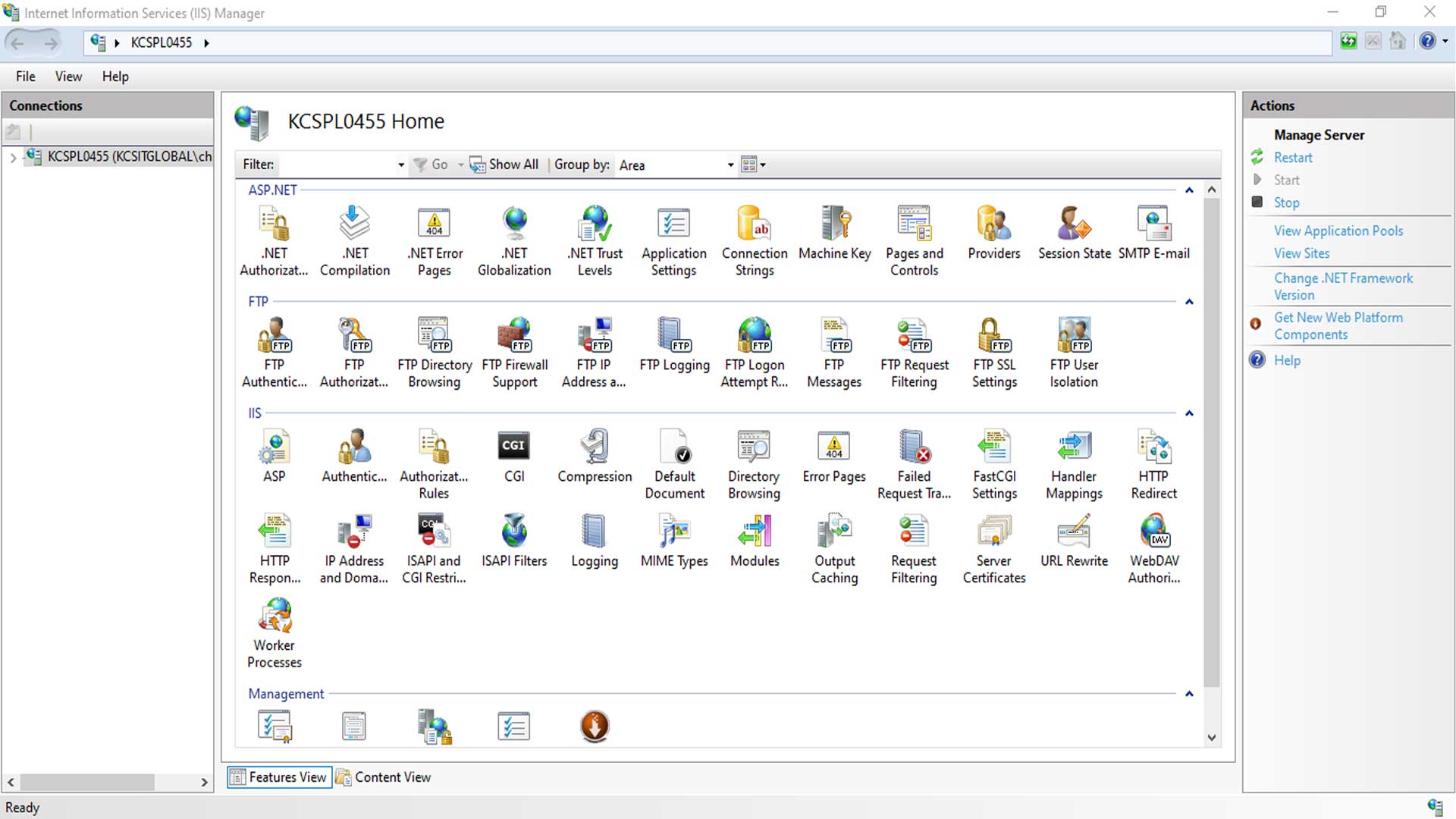This screenshot has width=1456, height=819.
Task: Open WebDAV Authoring Rules feature
Action: click(1154, 548)
